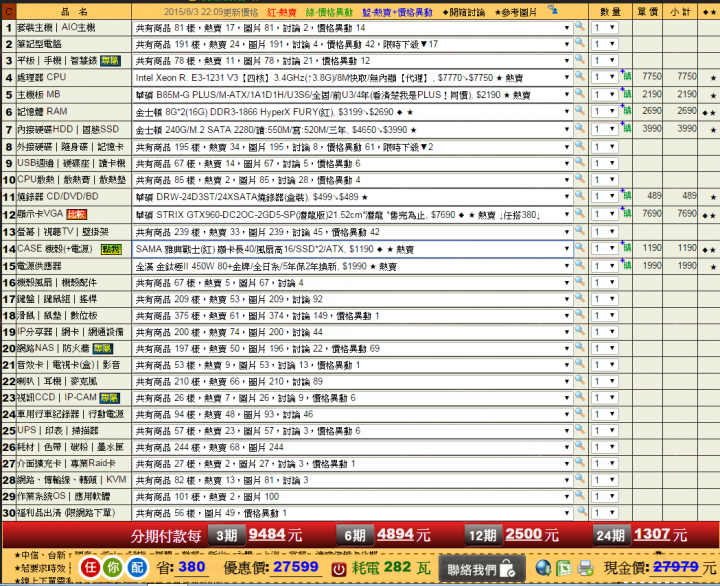
Task: Click the green 購 icon on the CASE 機殼 row
Action: [x=626, y=248]
